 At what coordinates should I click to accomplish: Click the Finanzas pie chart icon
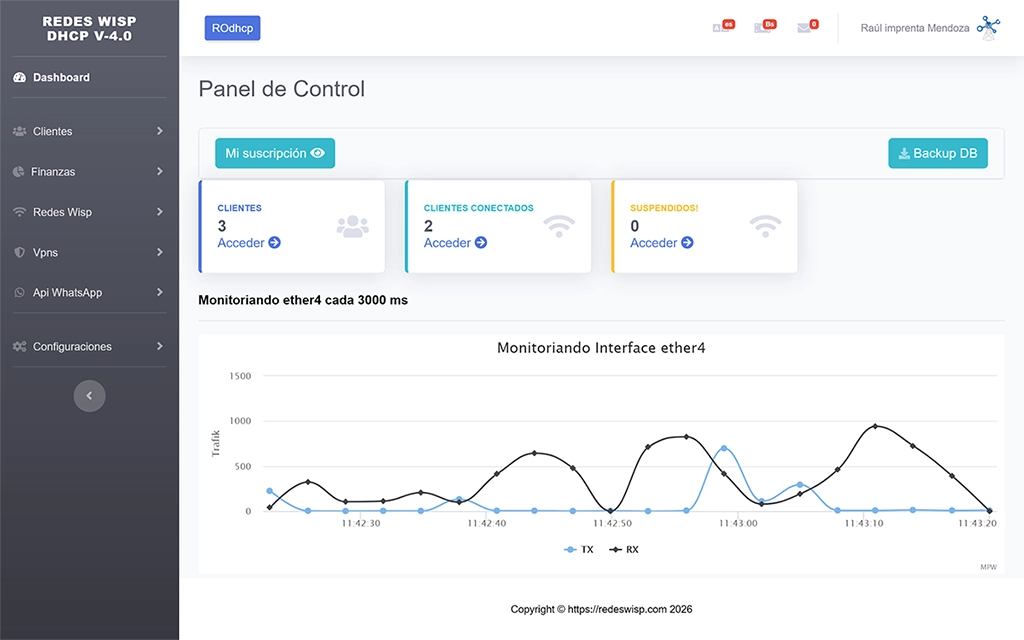(x=18, y=171)
